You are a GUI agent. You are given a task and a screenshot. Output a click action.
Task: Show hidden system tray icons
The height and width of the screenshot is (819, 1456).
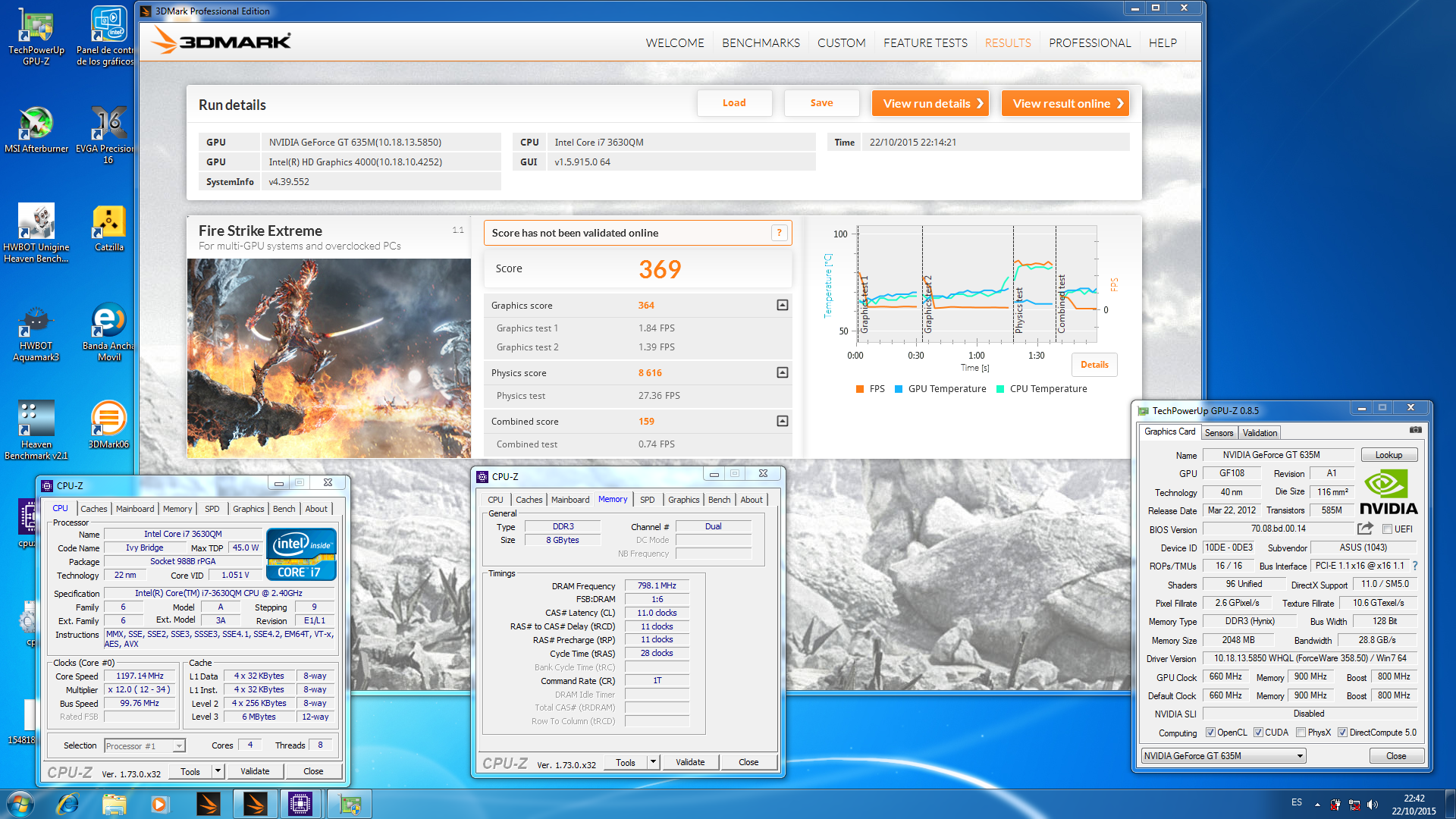tap(1317, 805)
